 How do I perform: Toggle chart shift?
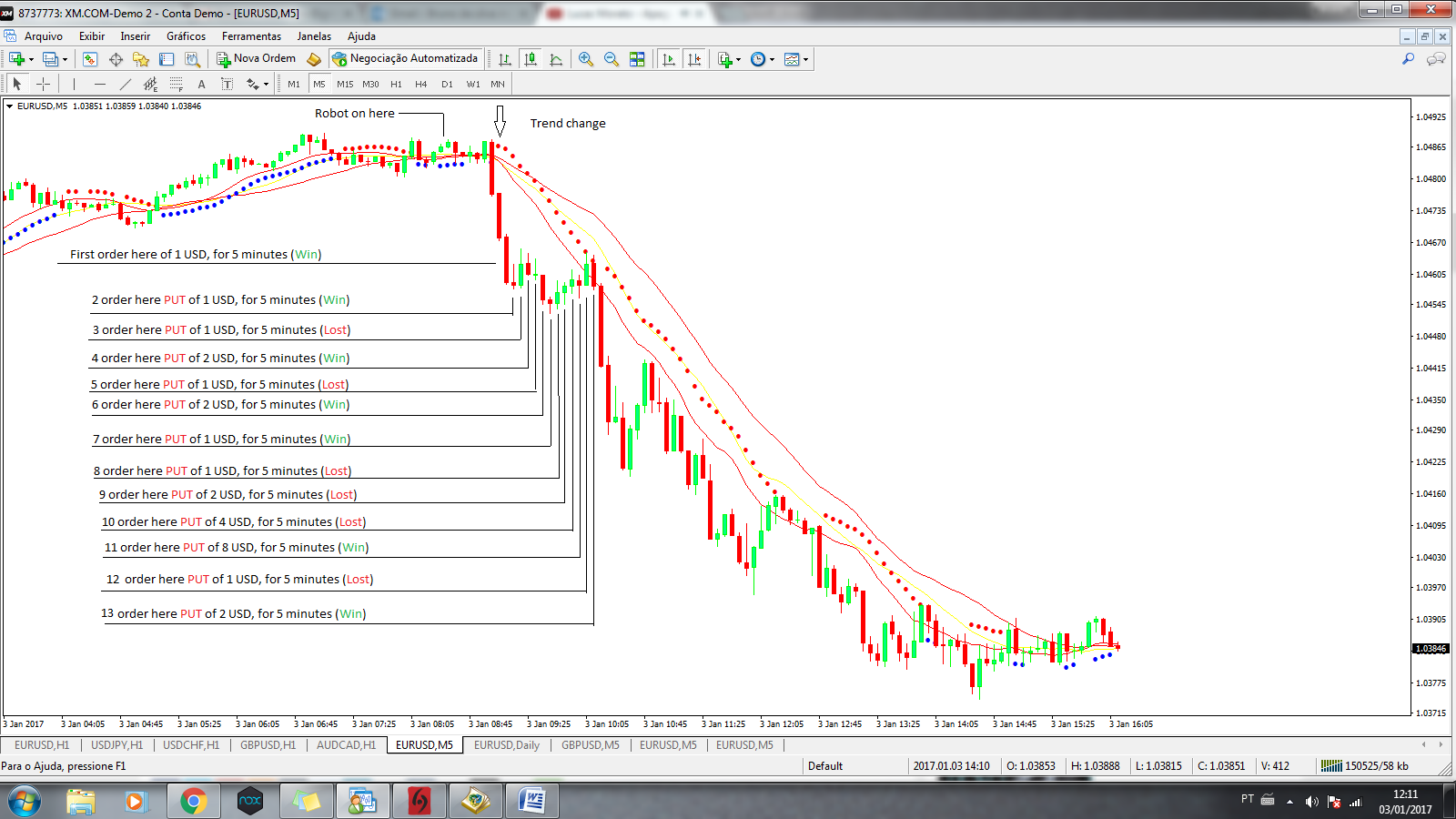pos(694,59)
